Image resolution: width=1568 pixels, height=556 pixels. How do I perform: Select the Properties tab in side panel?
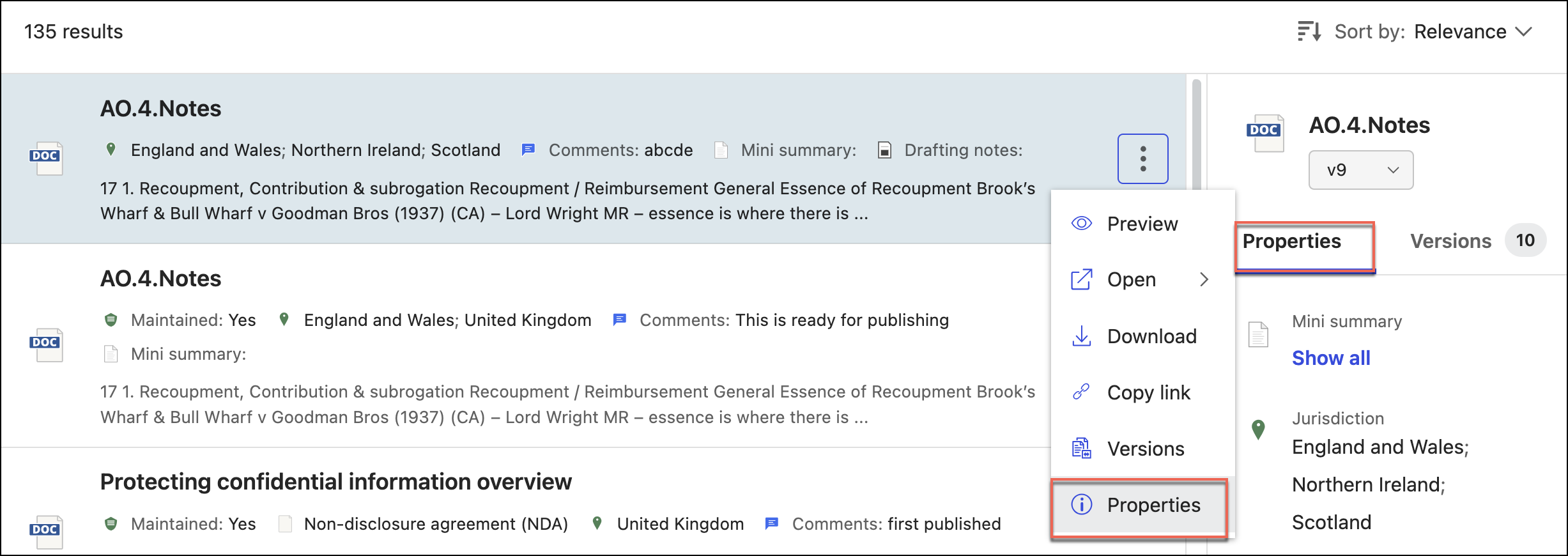[x=1291, y=242]
